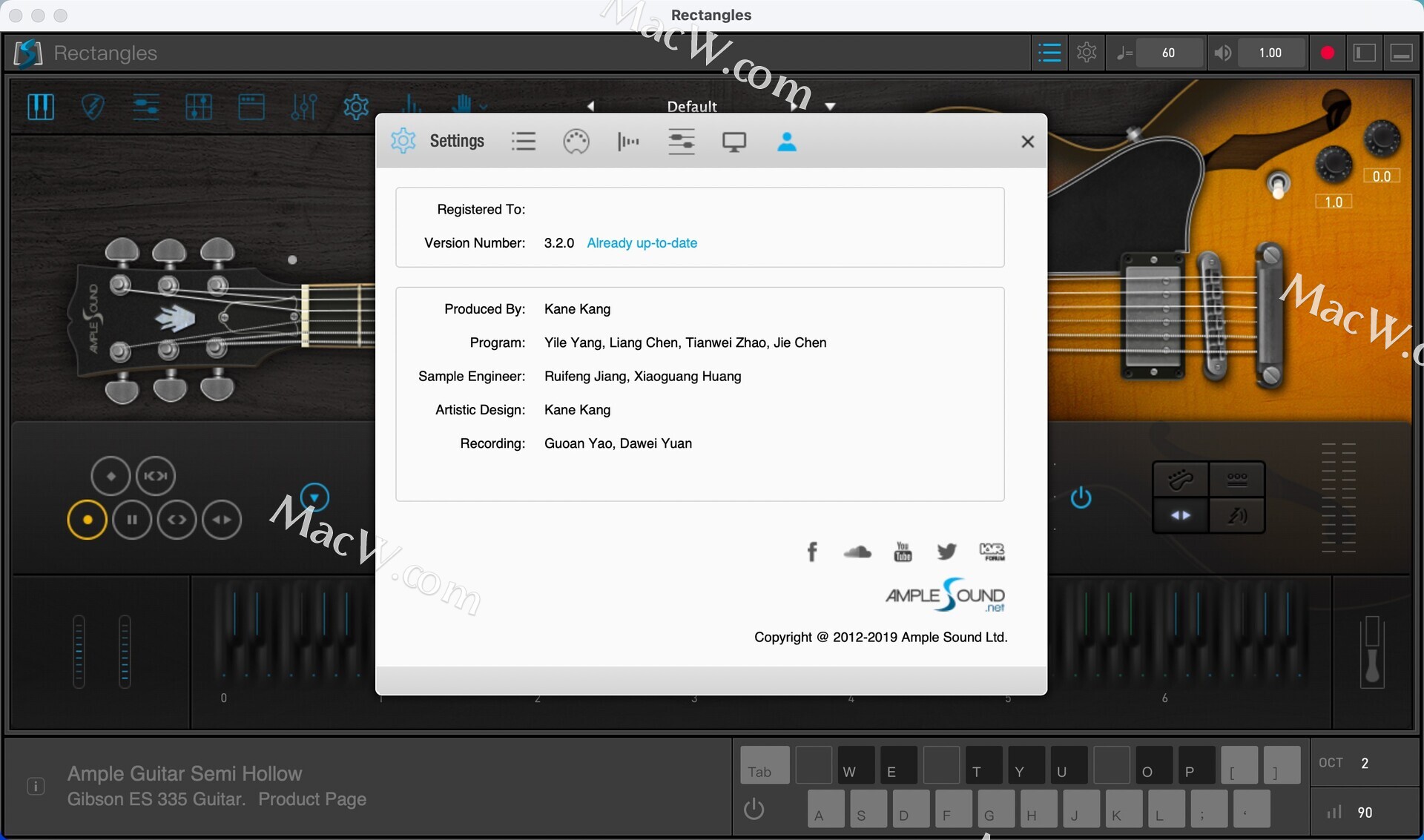Open the YouTube social link
Screen dimensions: 1424x840
click(903, 552)
